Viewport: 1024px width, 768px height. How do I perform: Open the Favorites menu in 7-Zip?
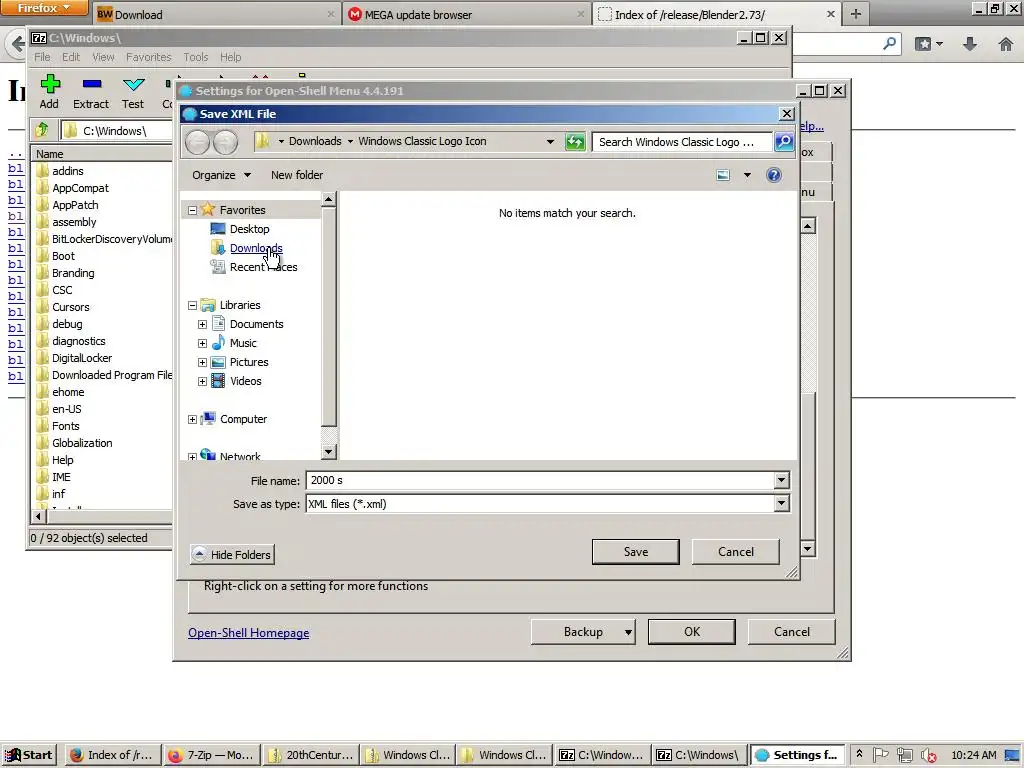[x=148, y=57]
